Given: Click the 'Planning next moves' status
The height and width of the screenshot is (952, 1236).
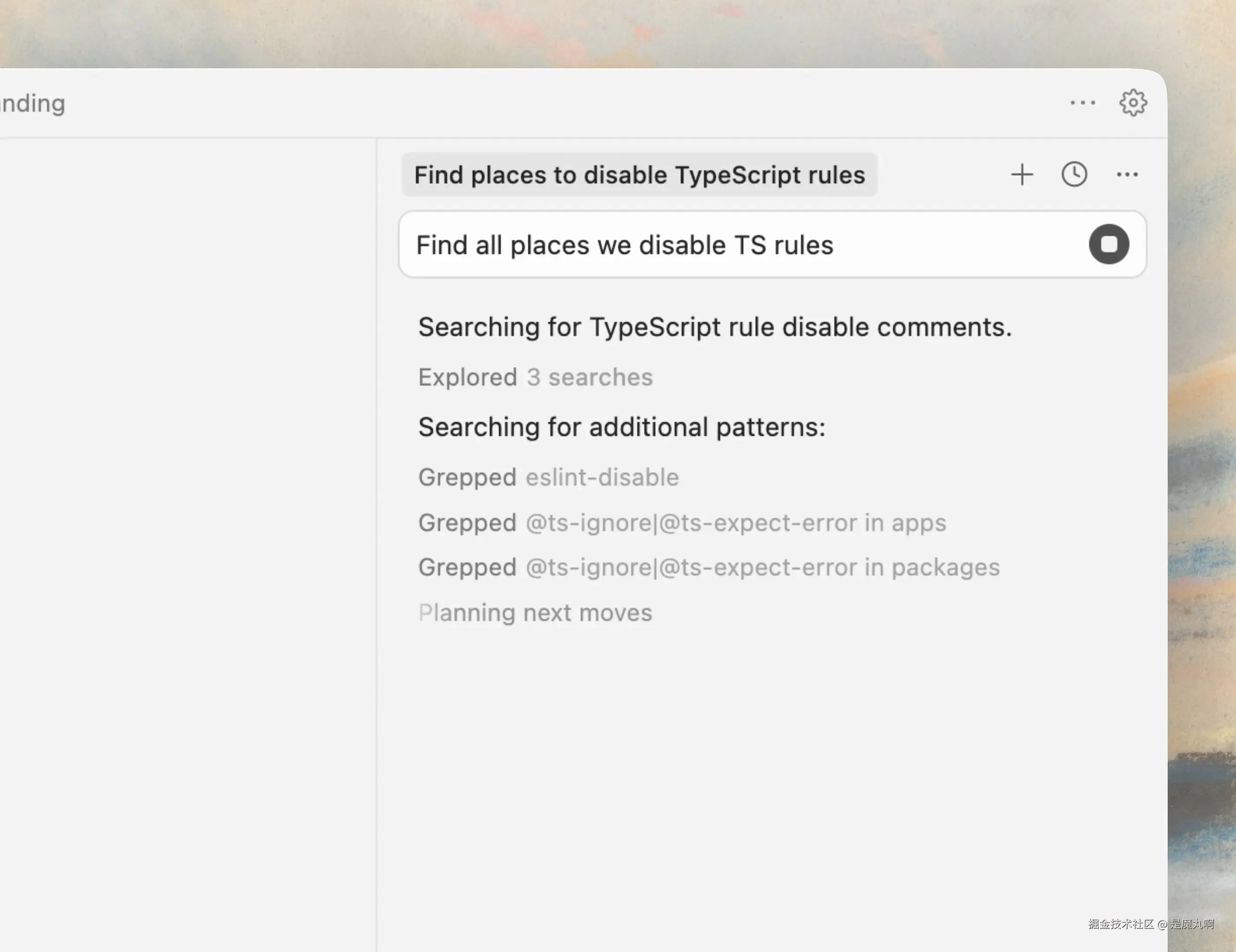Looking at the screenshot, I should (x=536, y=612).
